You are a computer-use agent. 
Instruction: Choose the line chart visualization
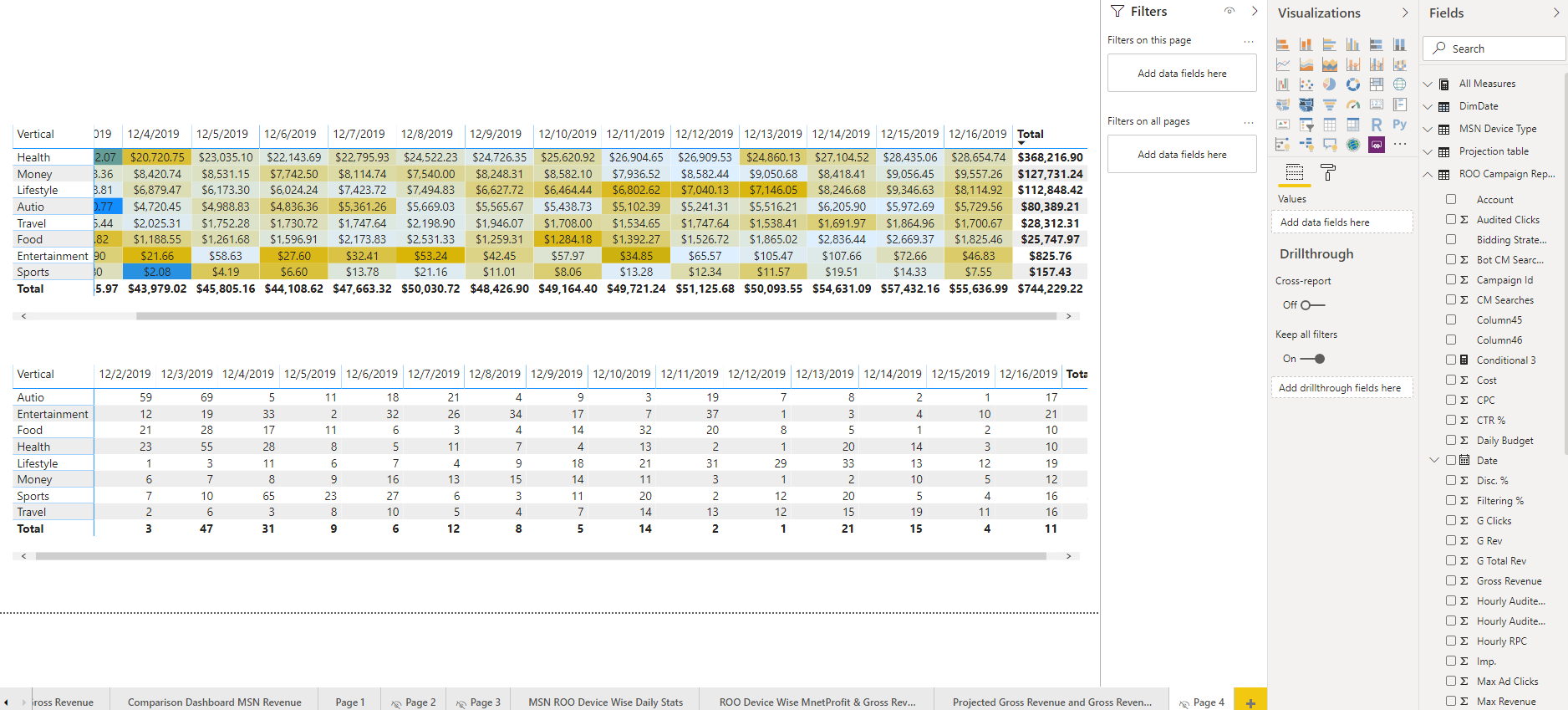(x=1283, y=64)
